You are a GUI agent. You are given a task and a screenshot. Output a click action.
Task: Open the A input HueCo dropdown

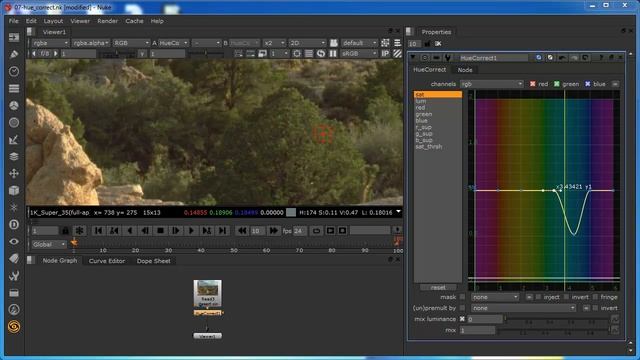click(173, 43)
